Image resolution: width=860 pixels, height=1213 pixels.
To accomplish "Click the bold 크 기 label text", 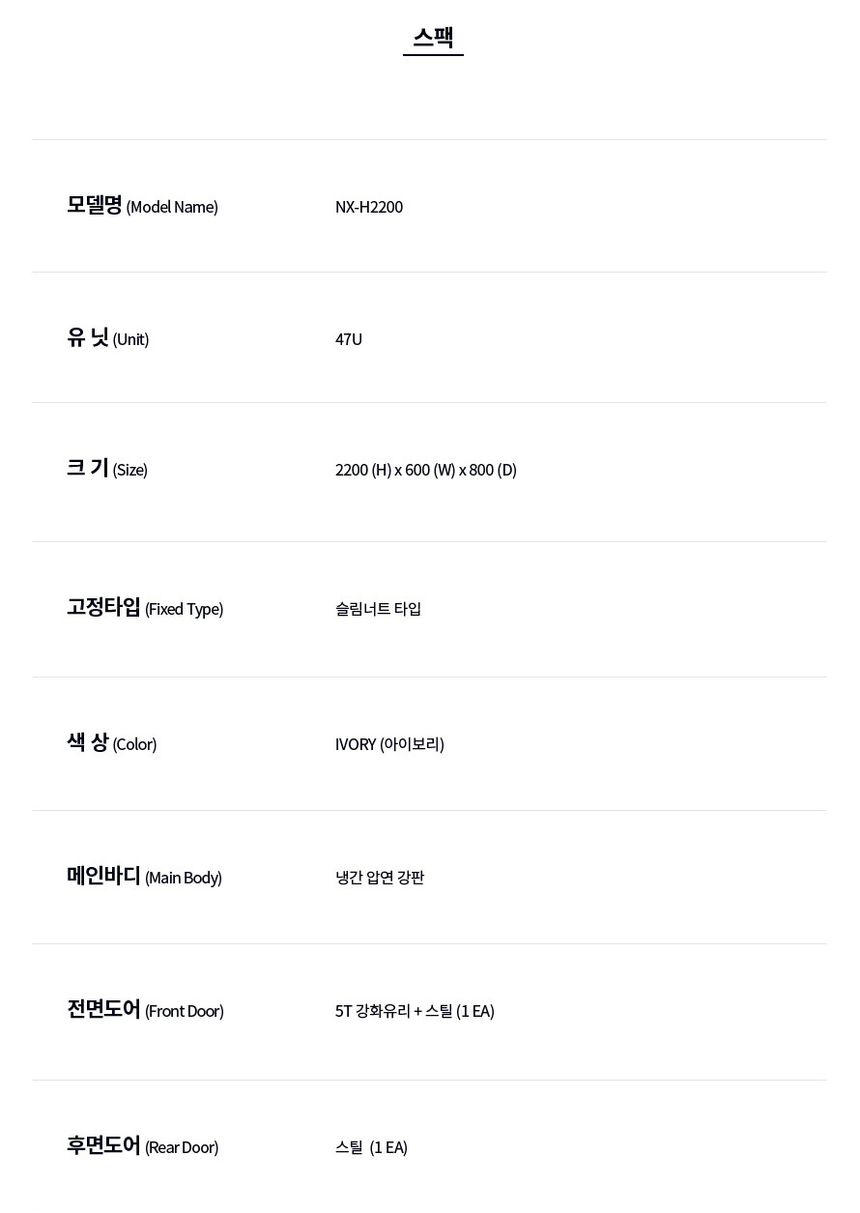I will (87, 468).
